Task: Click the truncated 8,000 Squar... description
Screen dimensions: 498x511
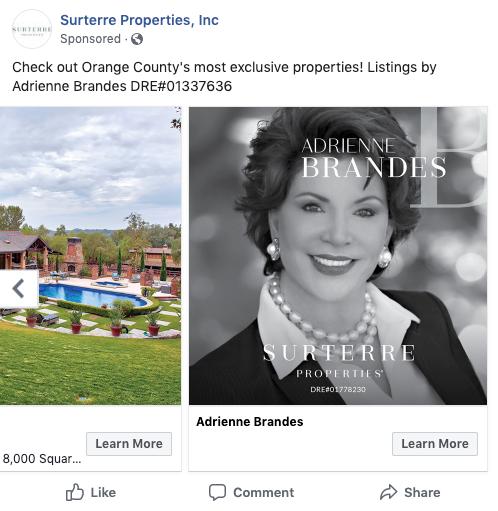Action: click(42, 459)
